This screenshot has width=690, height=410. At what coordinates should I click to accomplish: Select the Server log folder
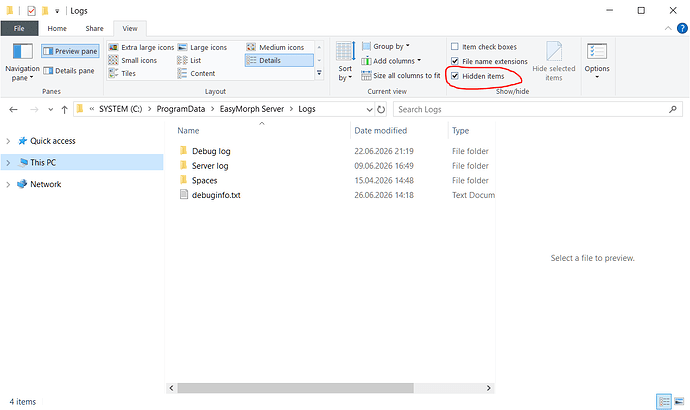pos(210,166)
